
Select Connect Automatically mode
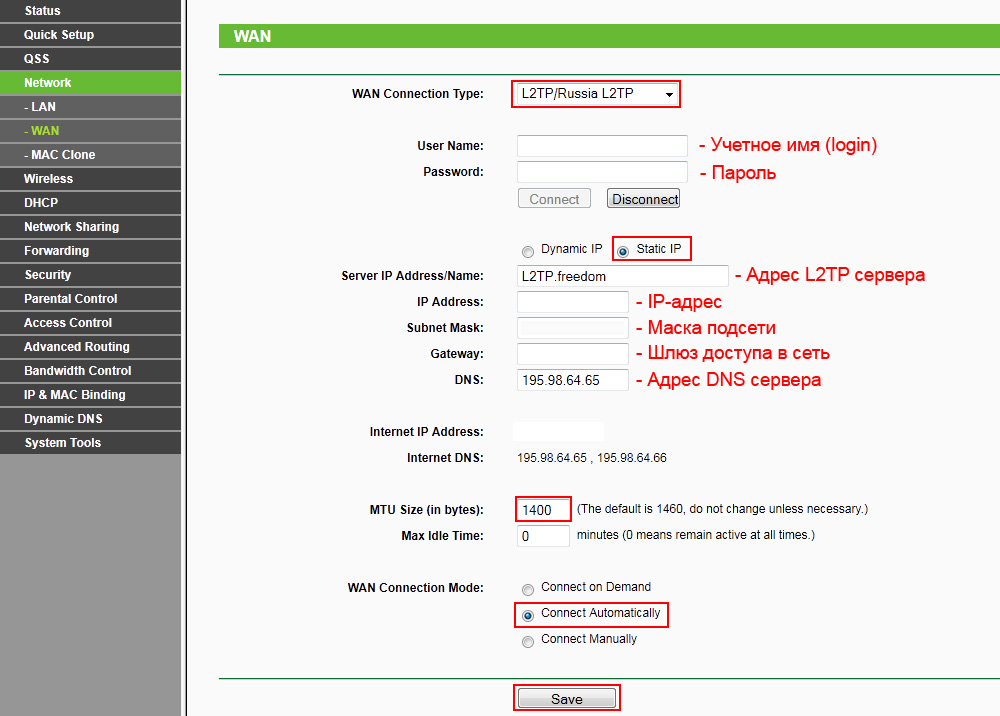527,615
